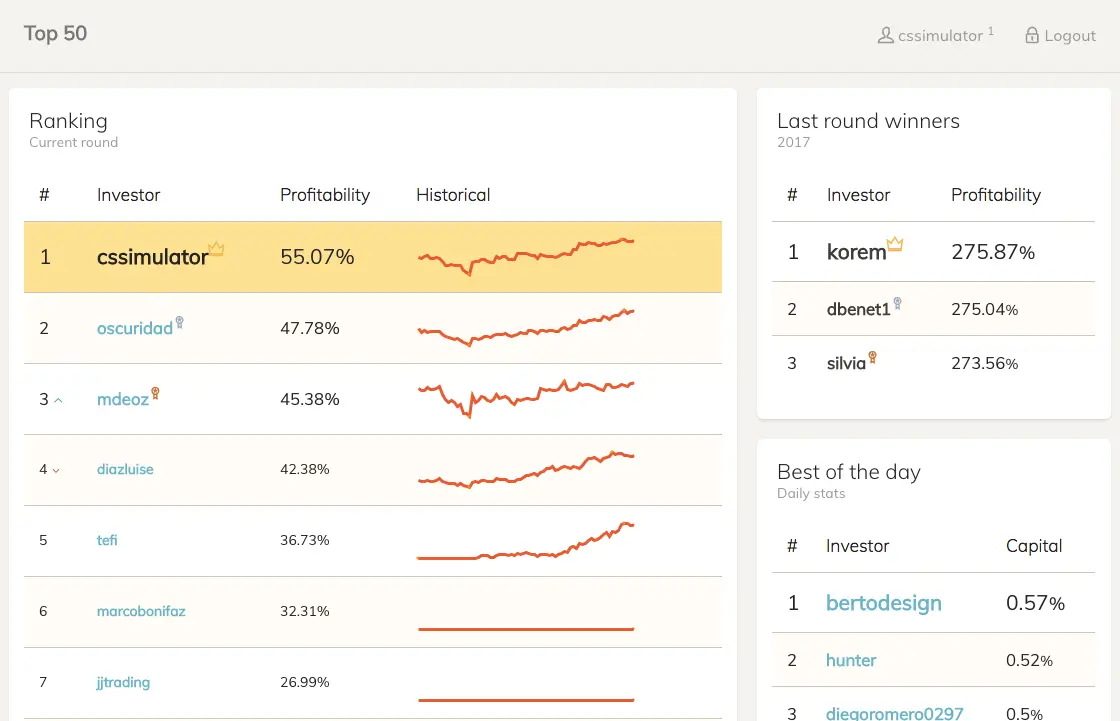Click the mdeoz historical sparkline chart
The width and height of the screenshot is (1120, 721).
(526, 399)
